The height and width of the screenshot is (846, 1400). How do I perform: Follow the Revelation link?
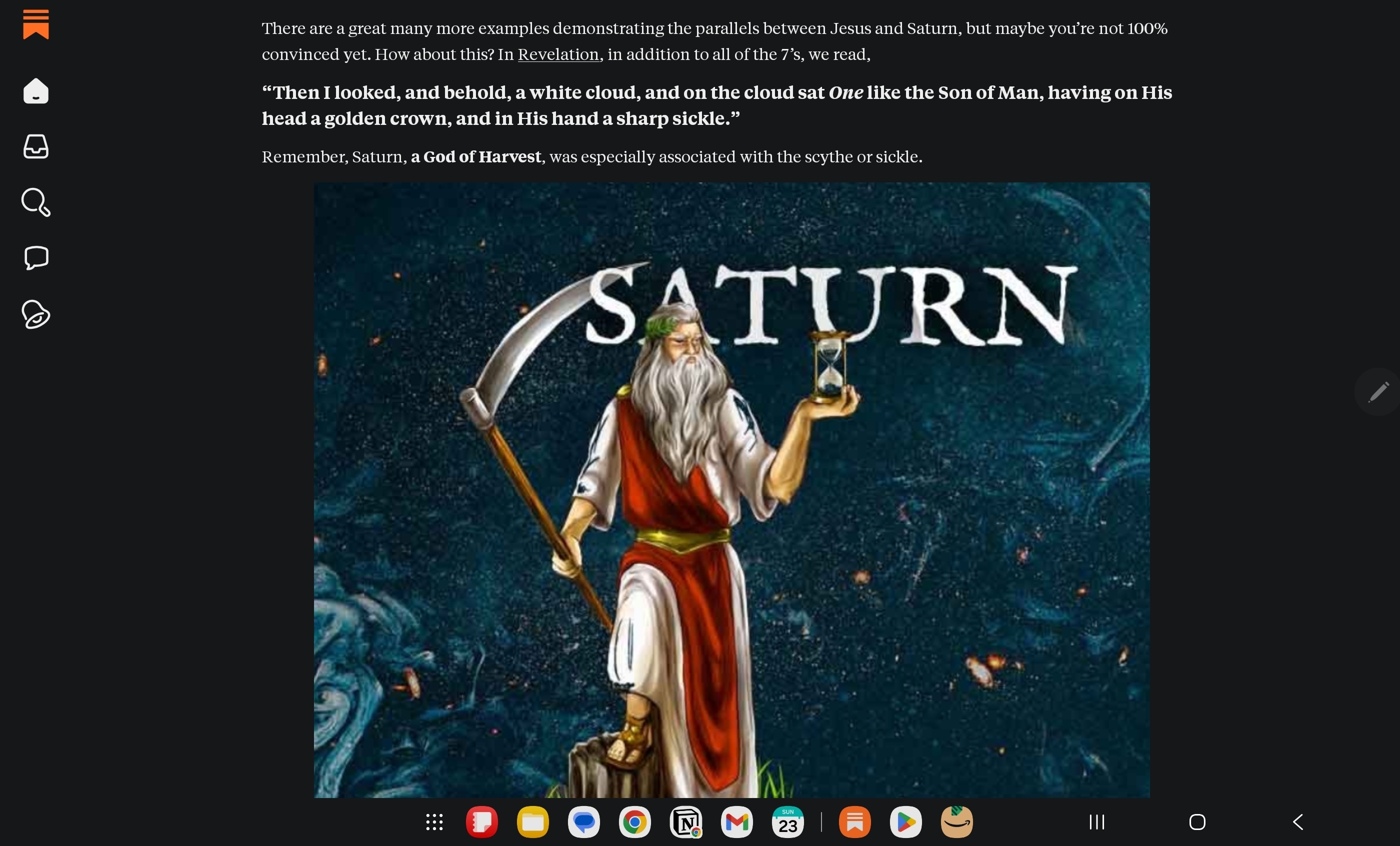pos(558,54)
